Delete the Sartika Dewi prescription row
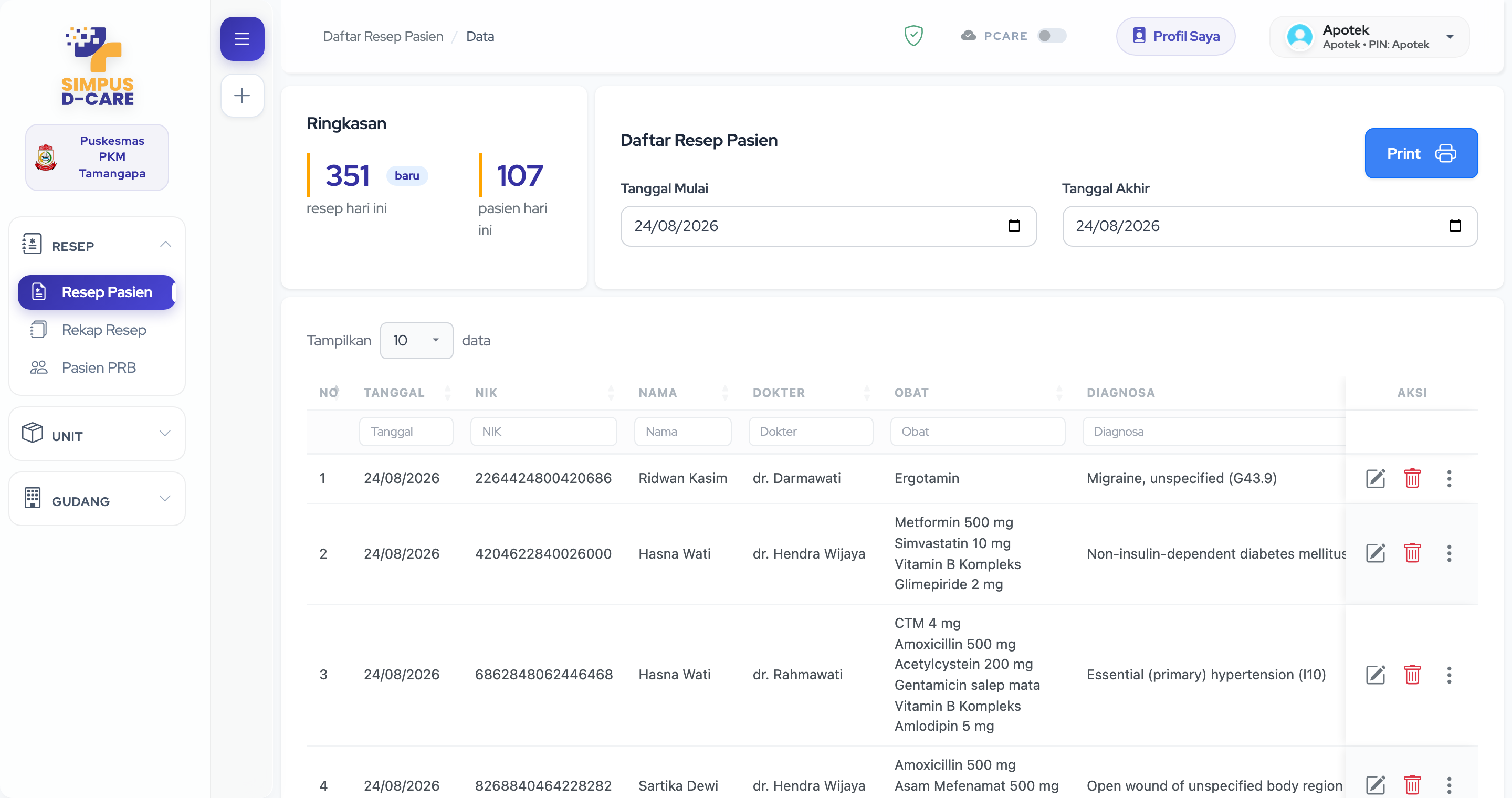 click(1412, 785)
